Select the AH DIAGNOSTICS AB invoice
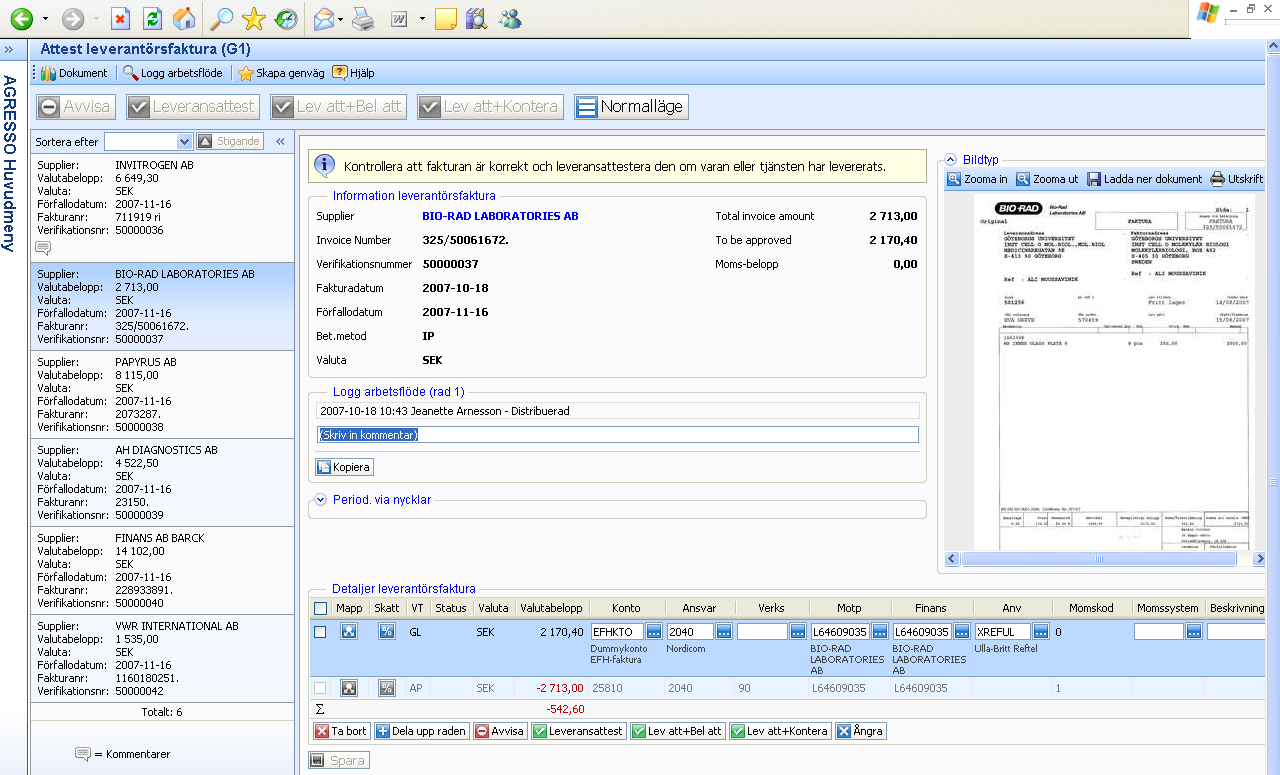This screenshot has height=775, width=1280. 162,482
